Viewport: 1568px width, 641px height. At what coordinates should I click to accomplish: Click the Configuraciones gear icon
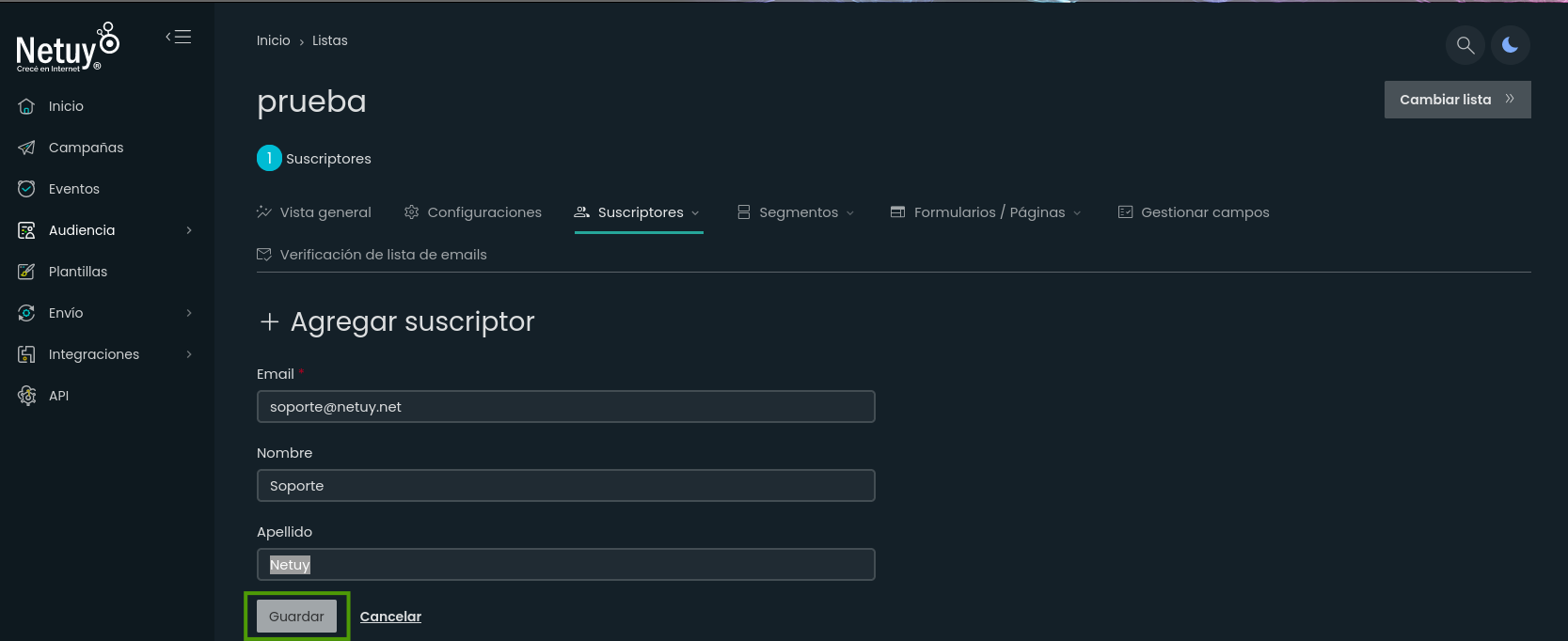[x=411, y=212]
